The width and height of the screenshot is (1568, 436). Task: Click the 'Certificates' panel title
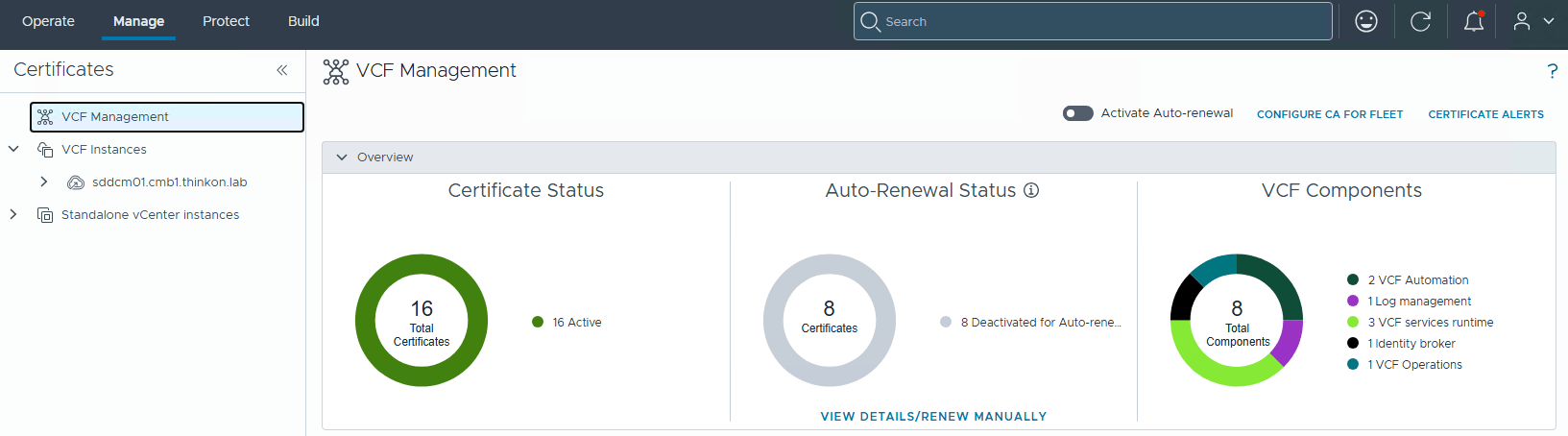[x=63, y=70]
